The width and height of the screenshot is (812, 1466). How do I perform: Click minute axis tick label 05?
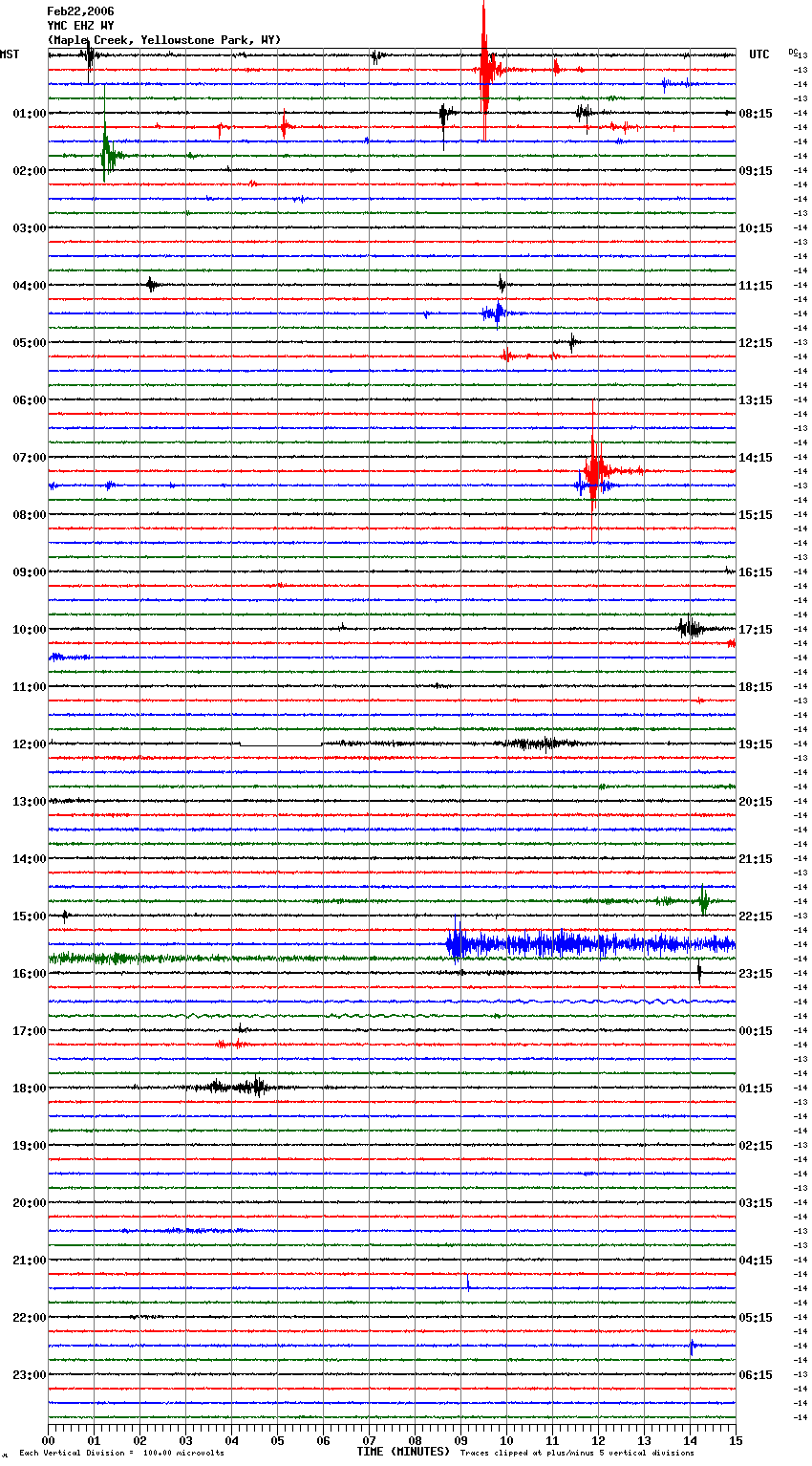point(277,1440)
